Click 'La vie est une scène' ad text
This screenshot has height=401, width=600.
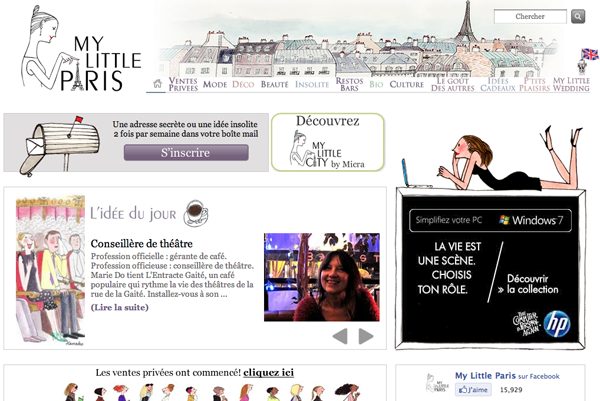coord(449,268)
